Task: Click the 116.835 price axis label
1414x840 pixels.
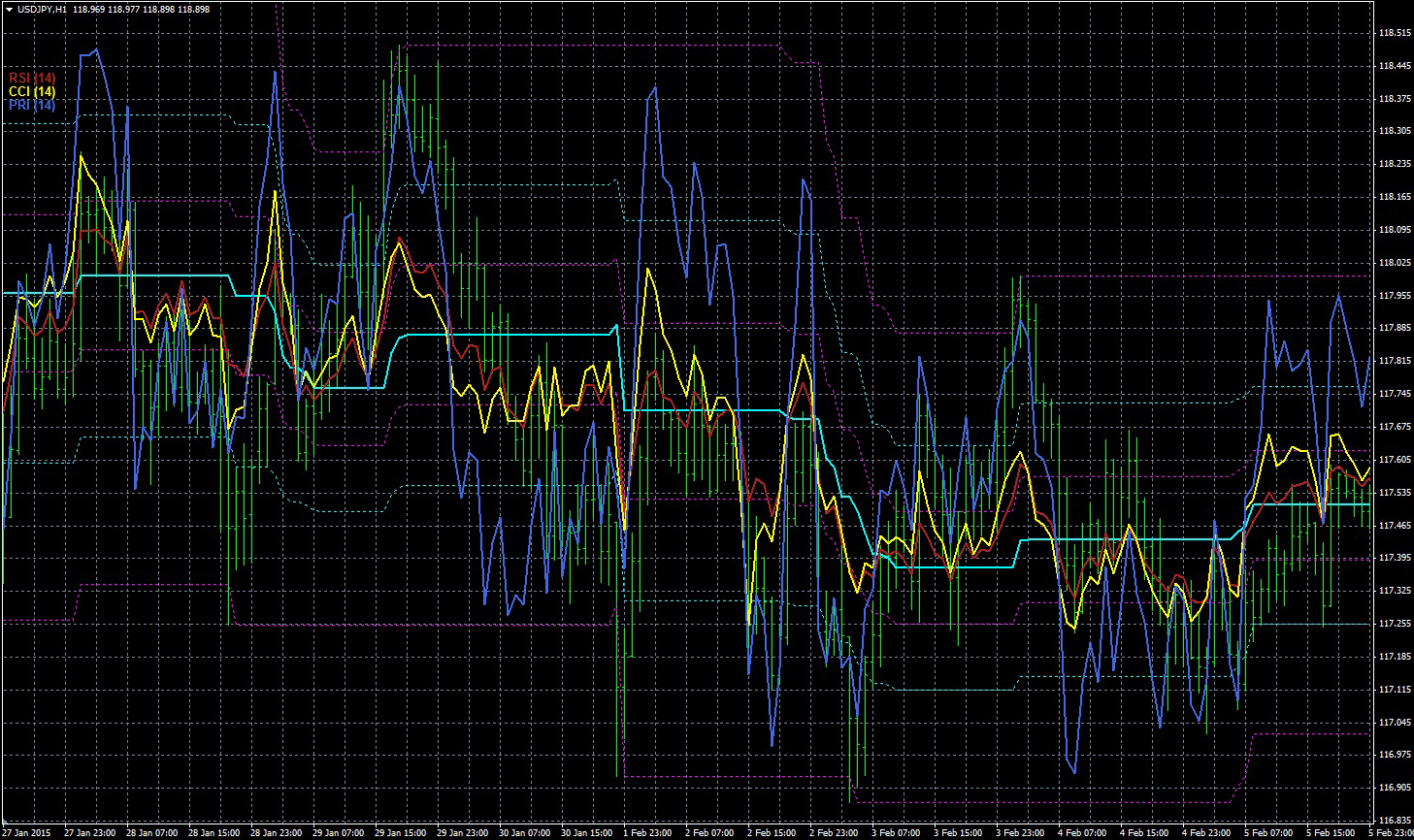Action: pos(1394,821)
